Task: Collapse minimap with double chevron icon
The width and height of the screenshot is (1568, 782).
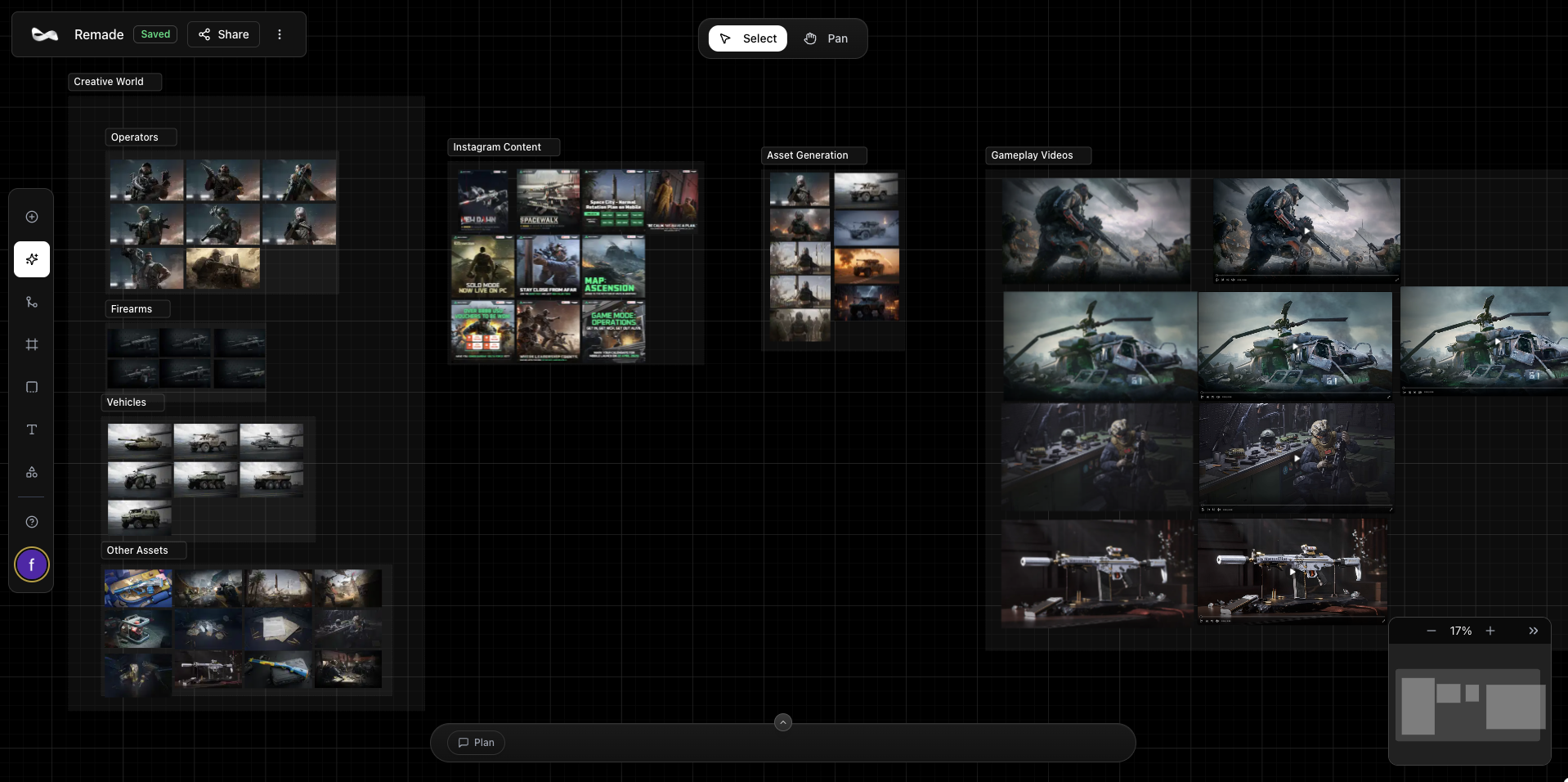Action: point(1534,631)
